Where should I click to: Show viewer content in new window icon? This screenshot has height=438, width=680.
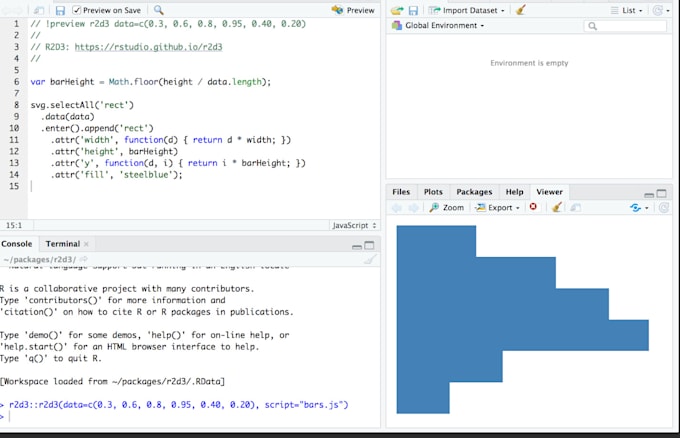[575, 208]
